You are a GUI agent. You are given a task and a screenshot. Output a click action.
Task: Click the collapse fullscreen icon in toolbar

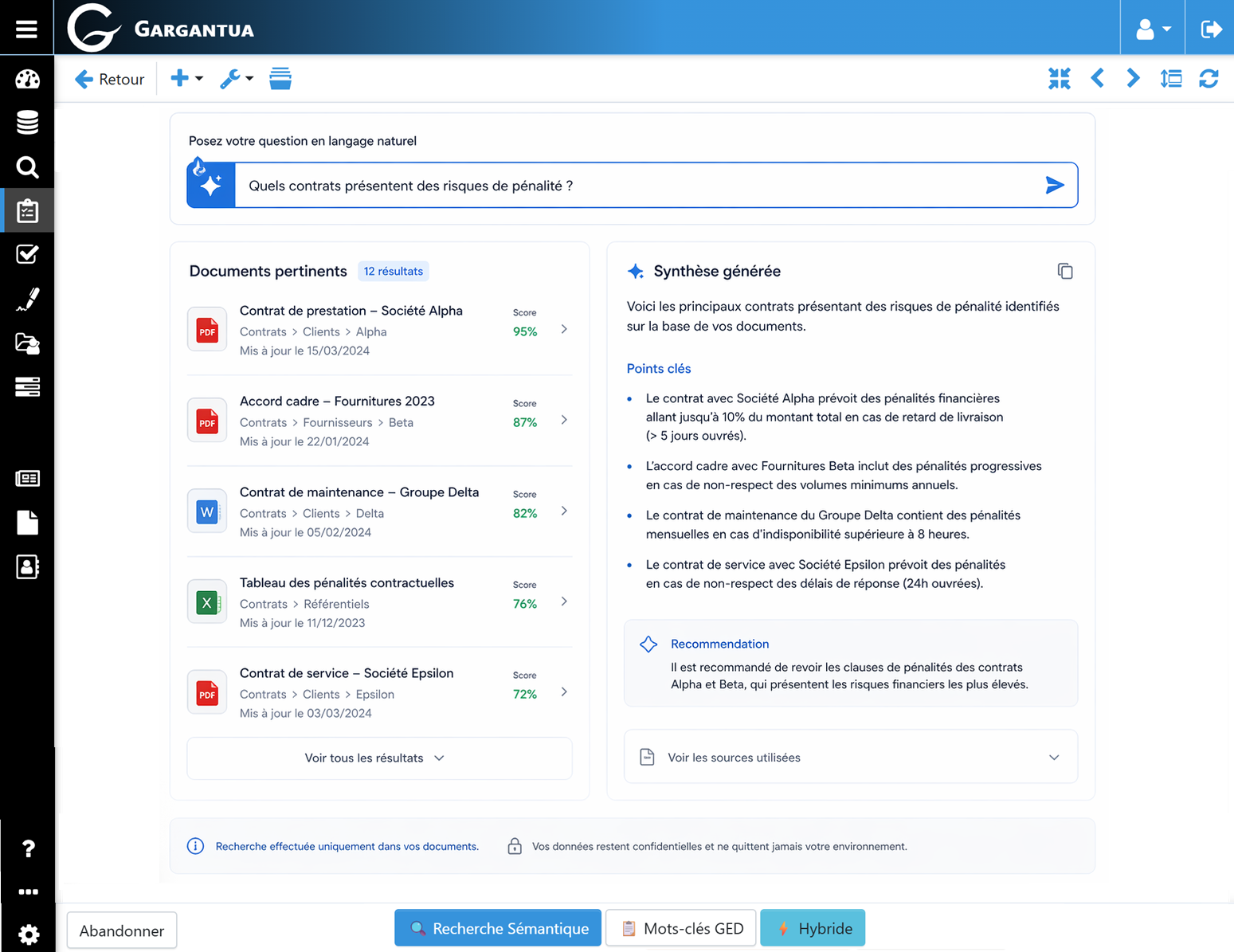[1059, 79]
